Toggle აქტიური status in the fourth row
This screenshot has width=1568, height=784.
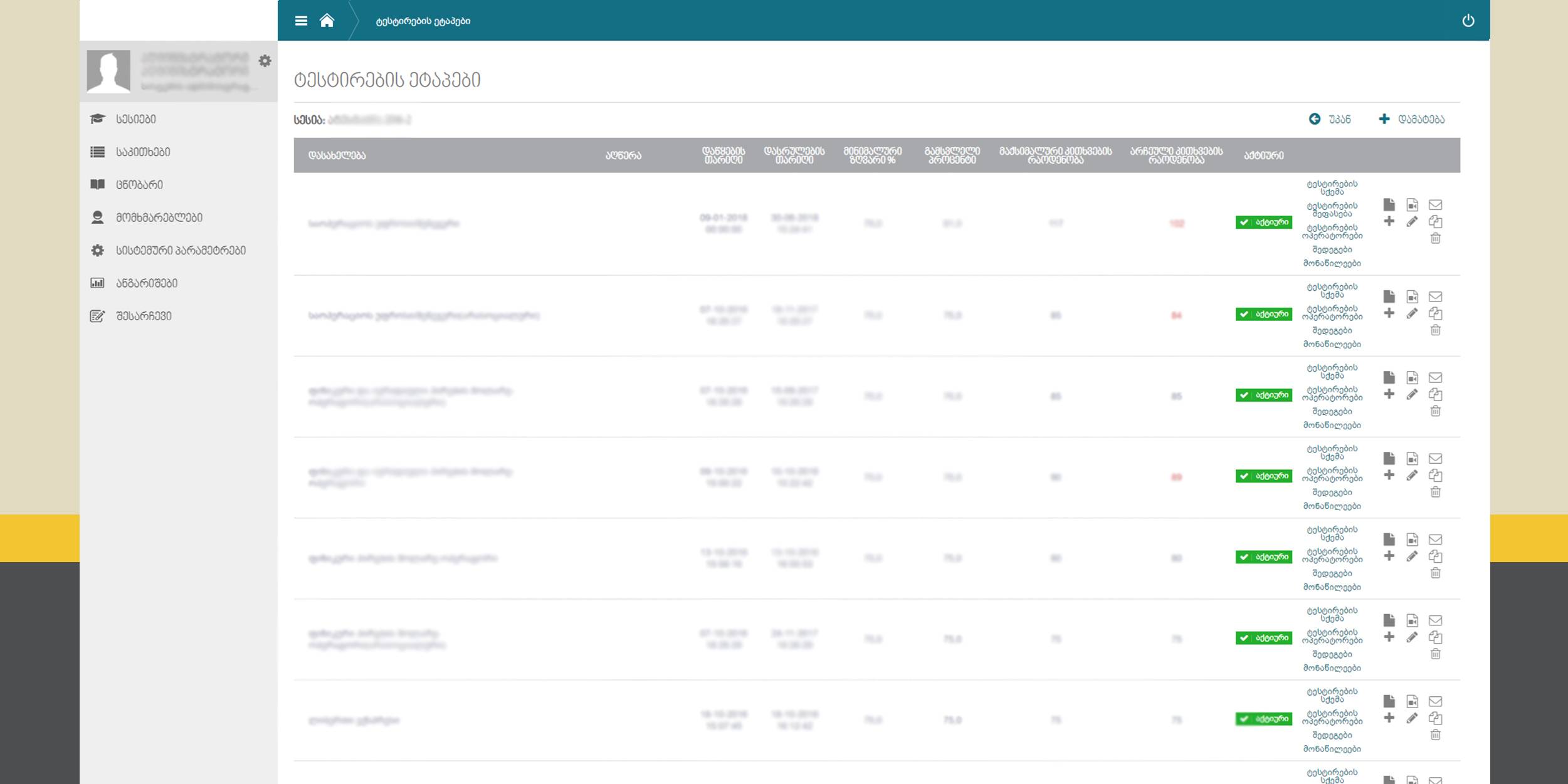(x=1263, y=476)
